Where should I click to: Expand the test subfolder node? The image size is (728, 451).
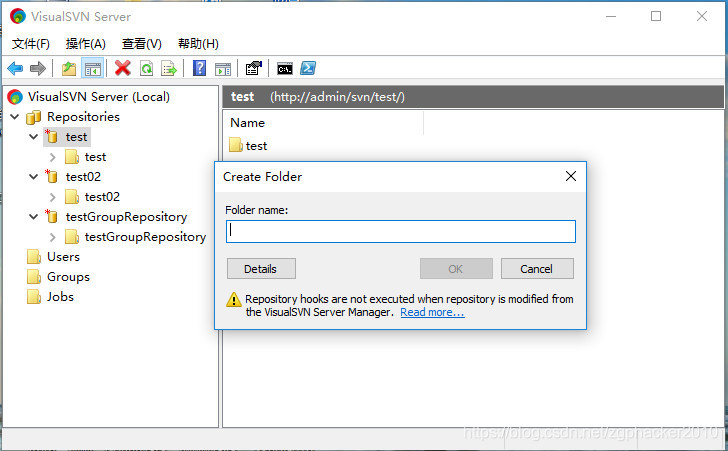pyautogui.click(x=52, y=157)
